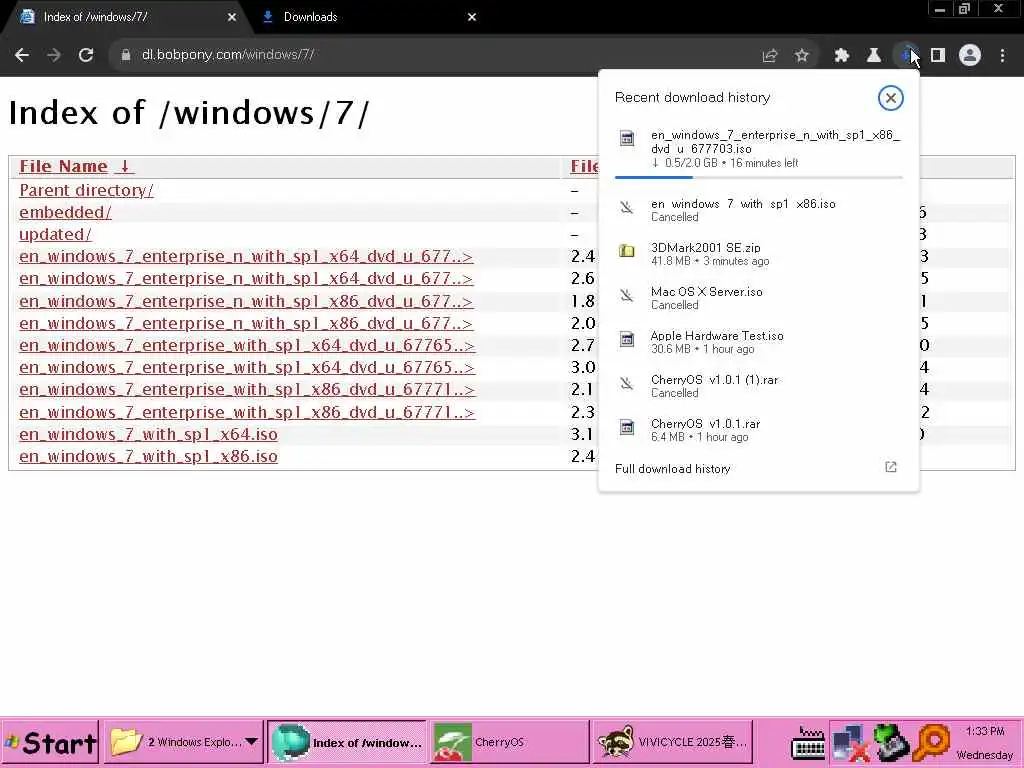
Task: Click the cancelled icon beside CherryOS_v1.0.1 (1).rar
Action: click(627, 383)
